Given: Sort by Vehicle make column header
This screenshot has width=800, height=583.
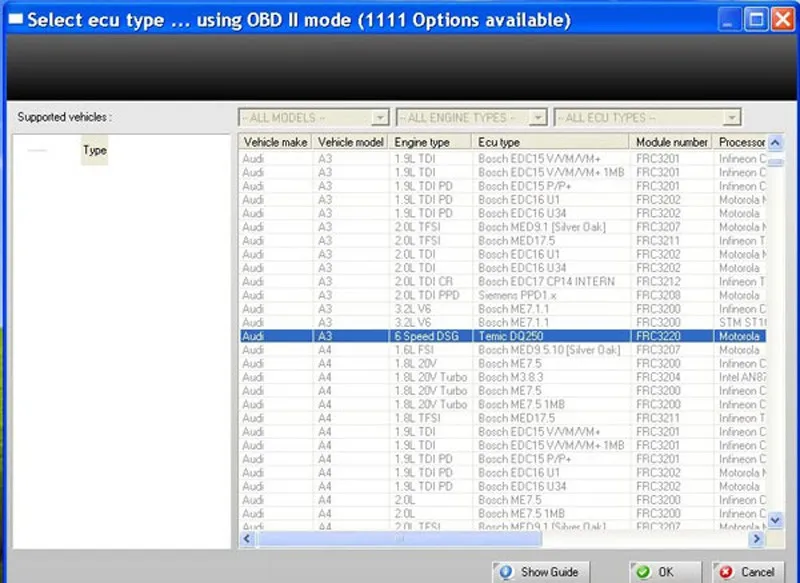Looking at the screenshot, I should (276, 142).
